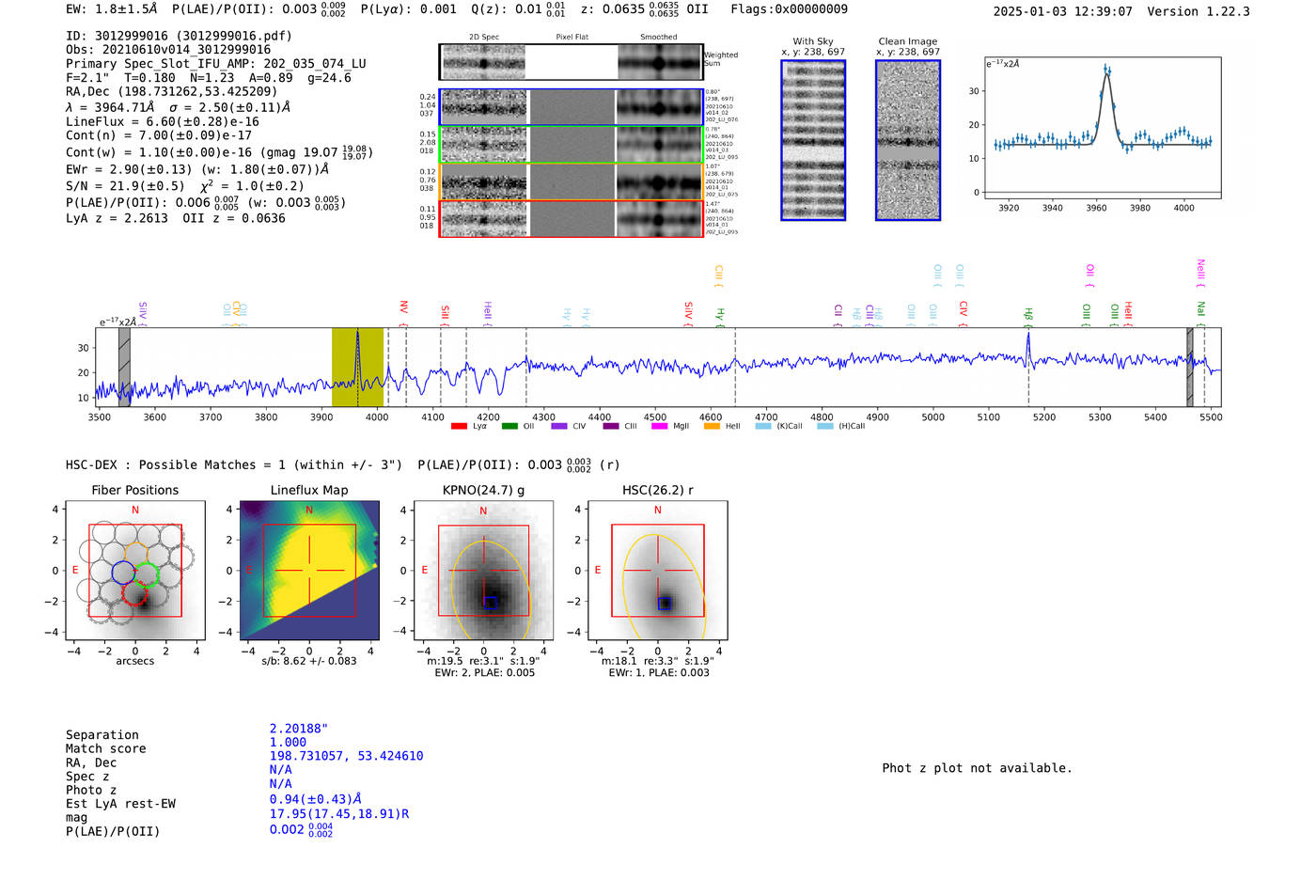Click the LineFlux = 6.60(±0.28)e-16 value
The image size is (1316, 896).
tap(163, 121)
